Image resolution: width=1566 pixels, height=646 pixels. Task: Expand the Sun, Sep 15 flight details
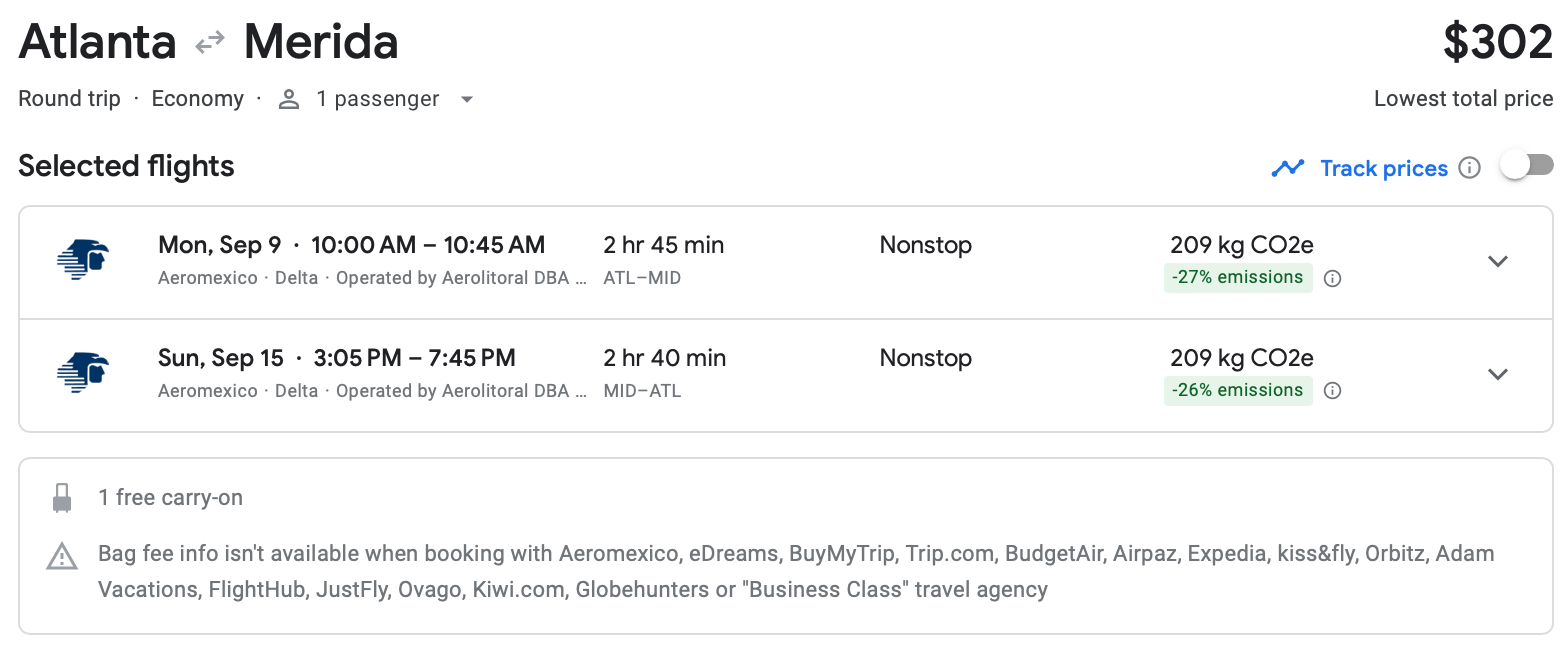1497,374
